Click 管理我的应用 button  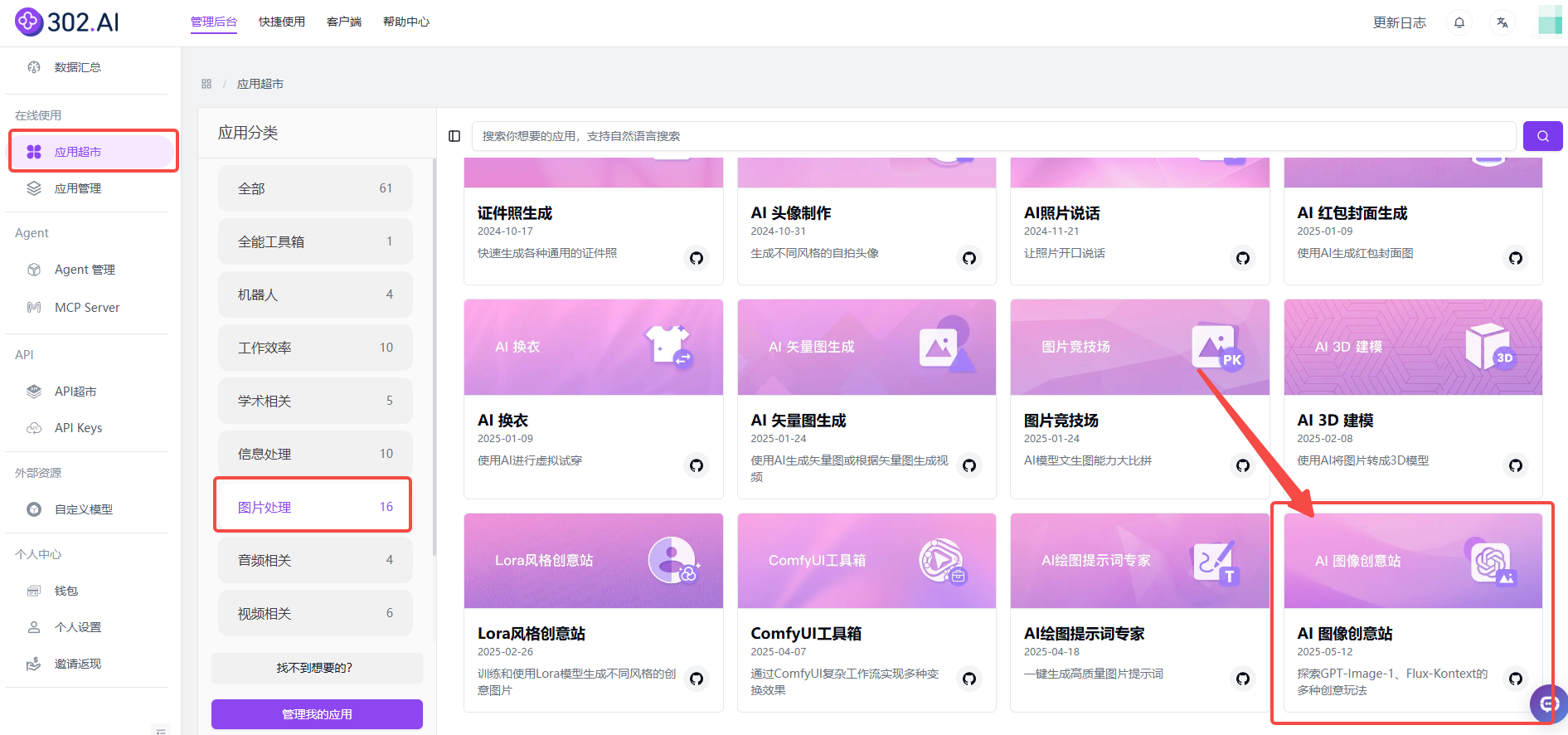[317, 714]
